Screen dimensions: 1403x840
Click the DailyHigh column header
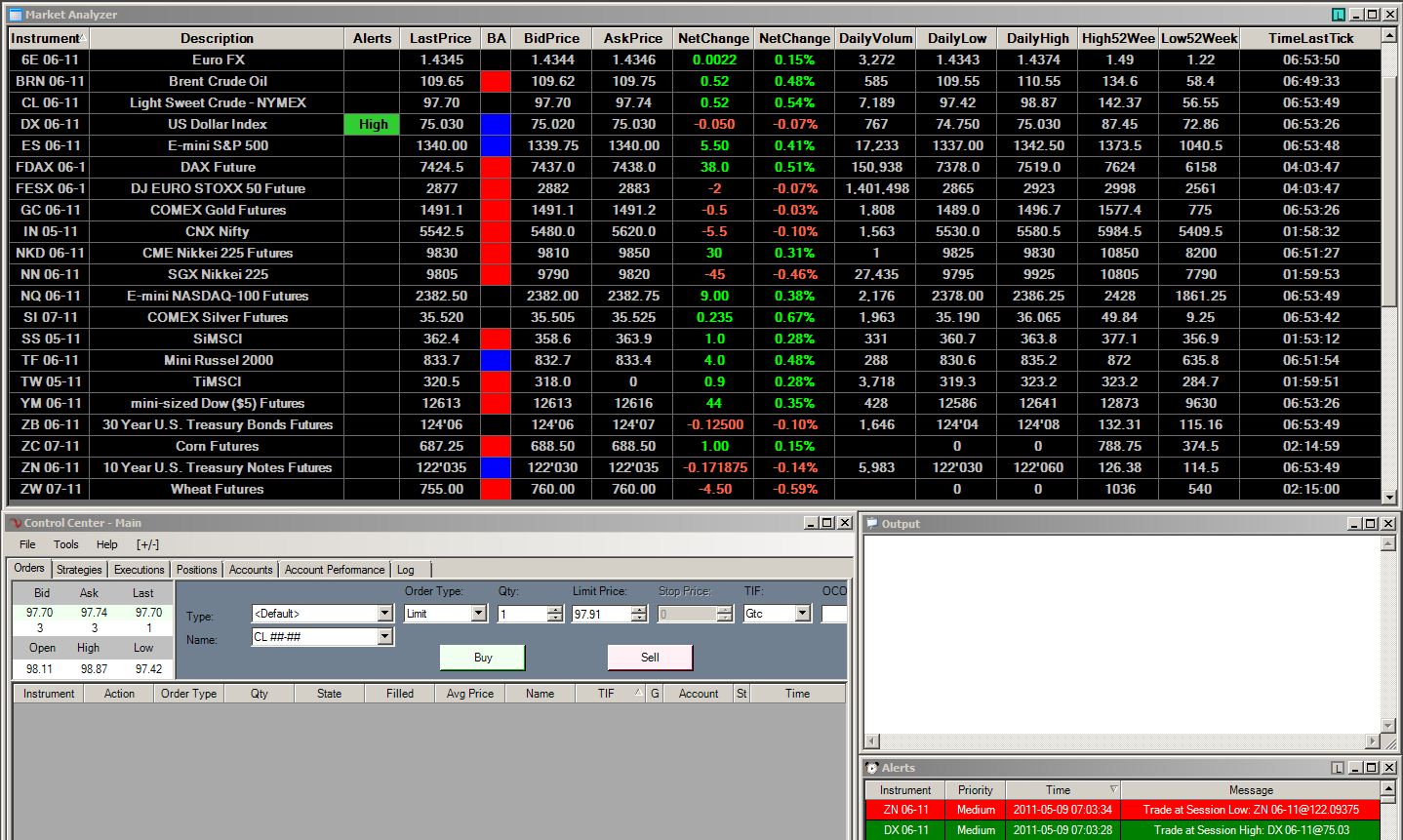[x=1038, y=38]
